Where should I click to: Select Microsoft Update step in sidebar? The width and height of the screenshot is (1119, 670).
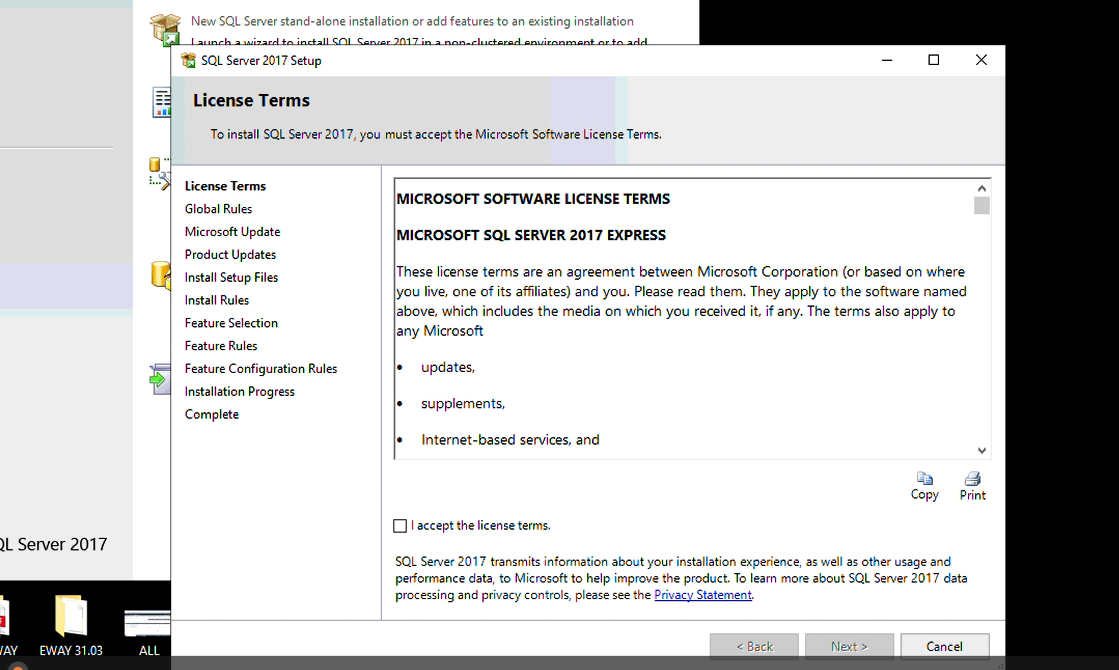[x=233, y=232]
